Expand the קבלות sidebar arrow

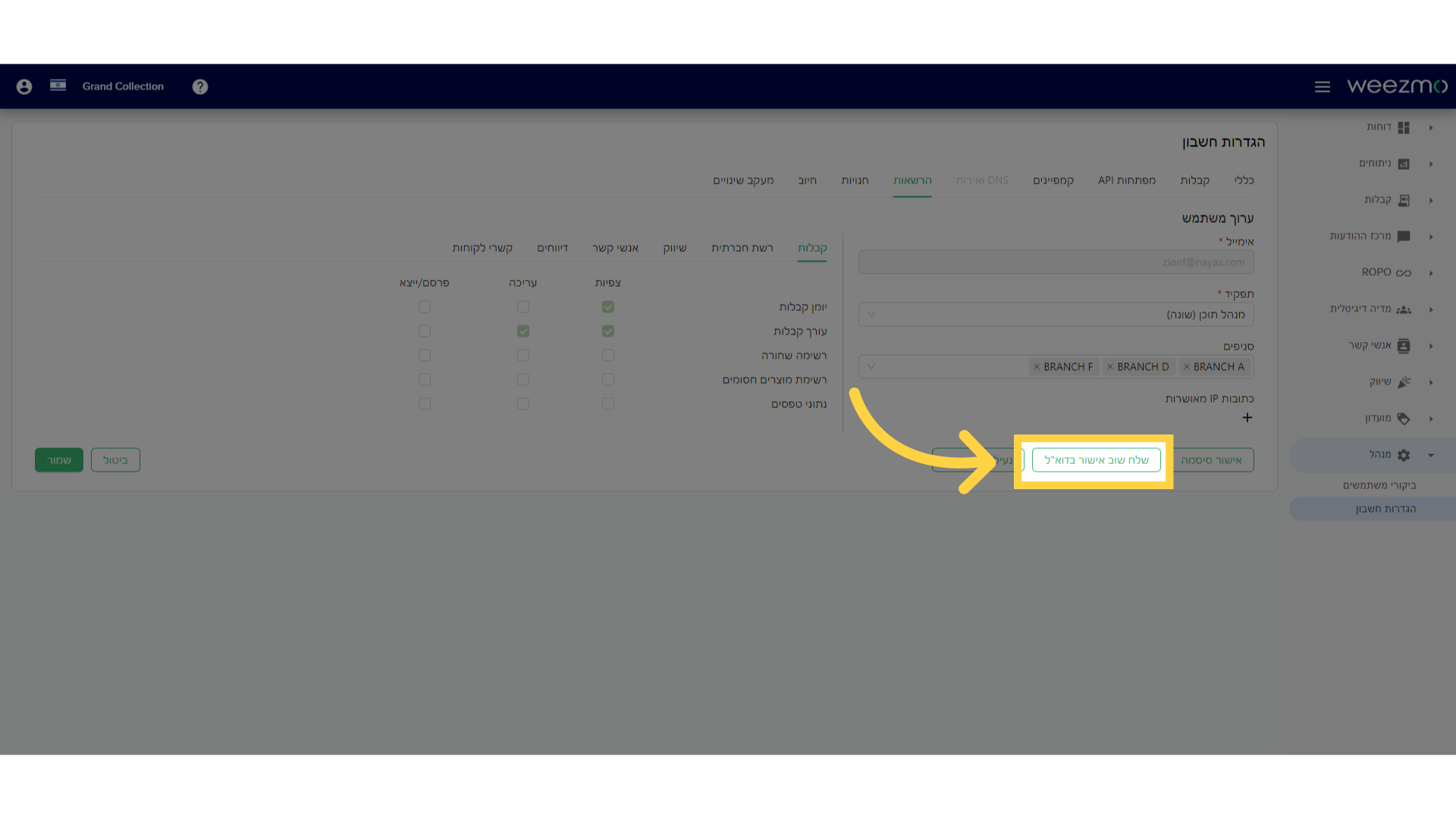point(1431,200)
